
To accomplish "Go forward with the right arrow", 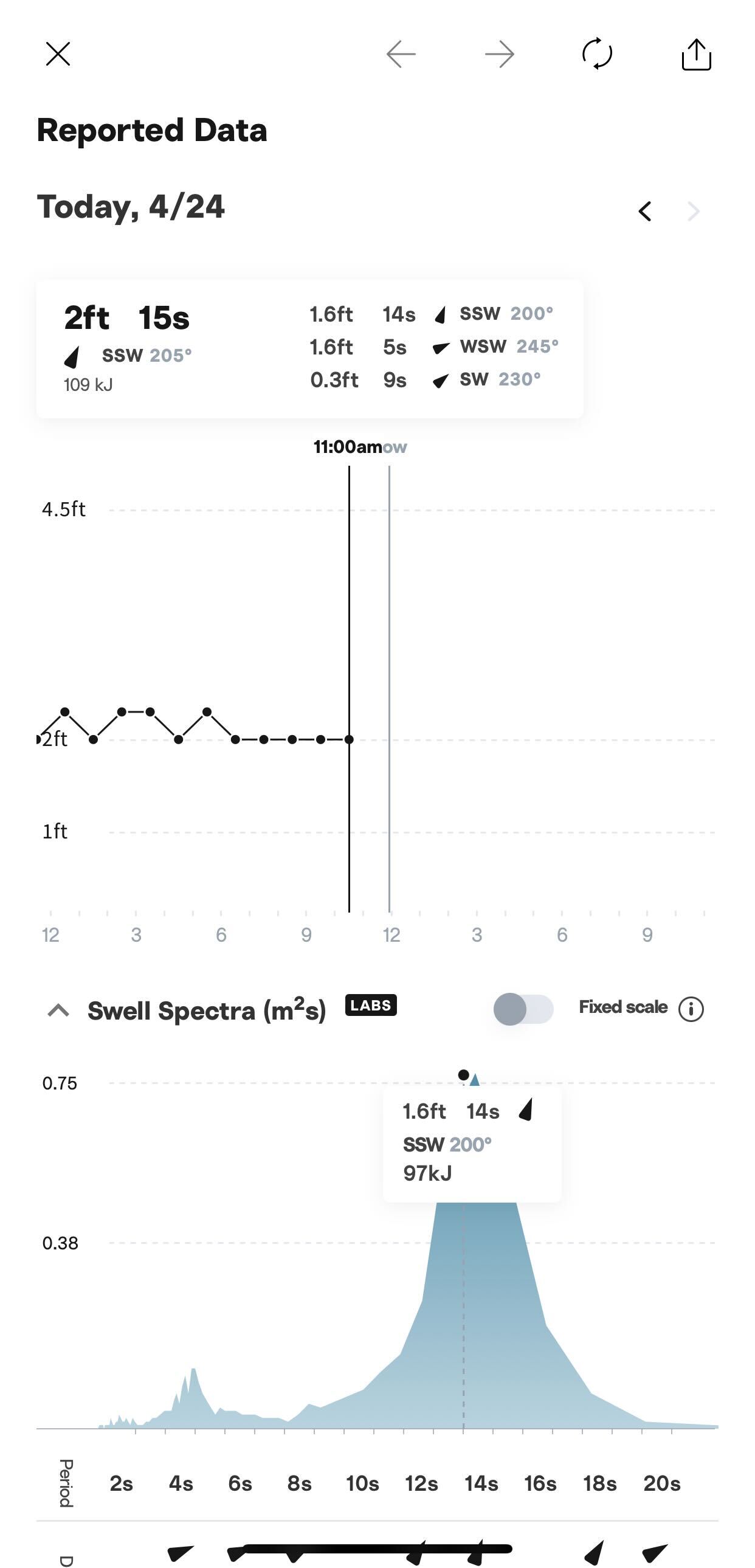I will pyautogui.click(x=500, y=54).
